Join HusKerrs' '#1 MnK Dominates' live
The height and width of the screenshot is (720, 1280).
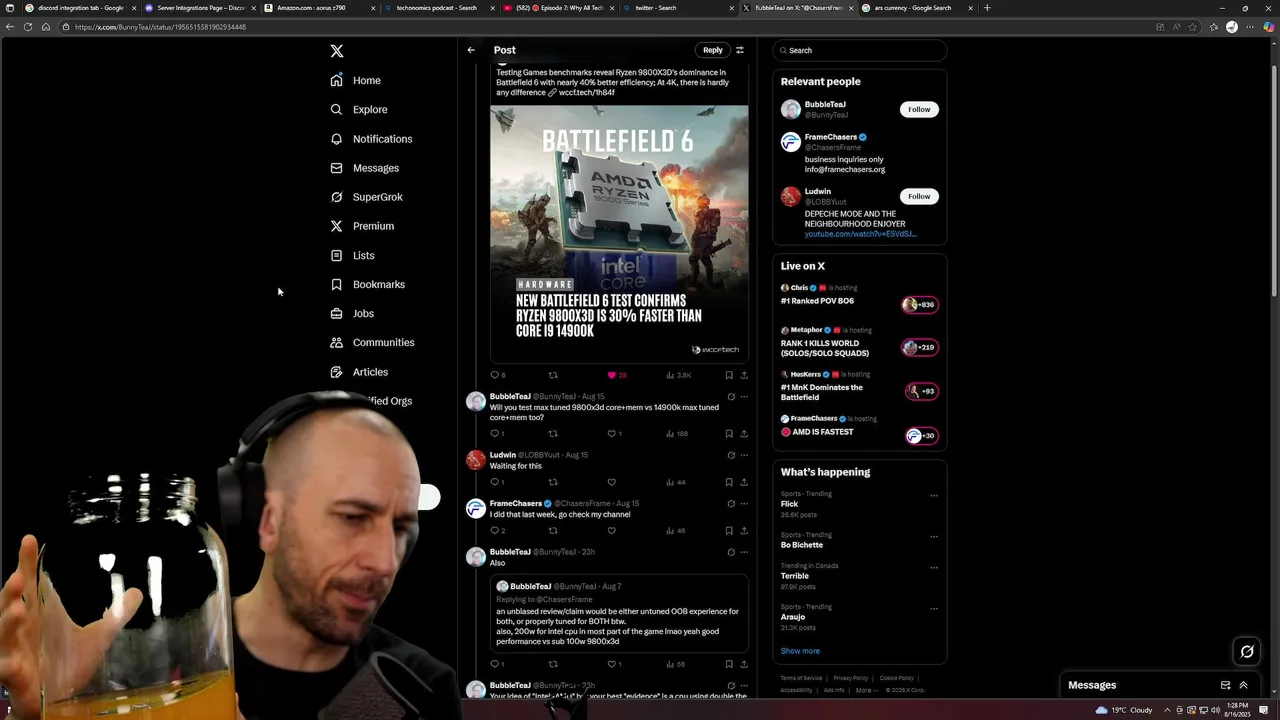[x=920, y=391]
